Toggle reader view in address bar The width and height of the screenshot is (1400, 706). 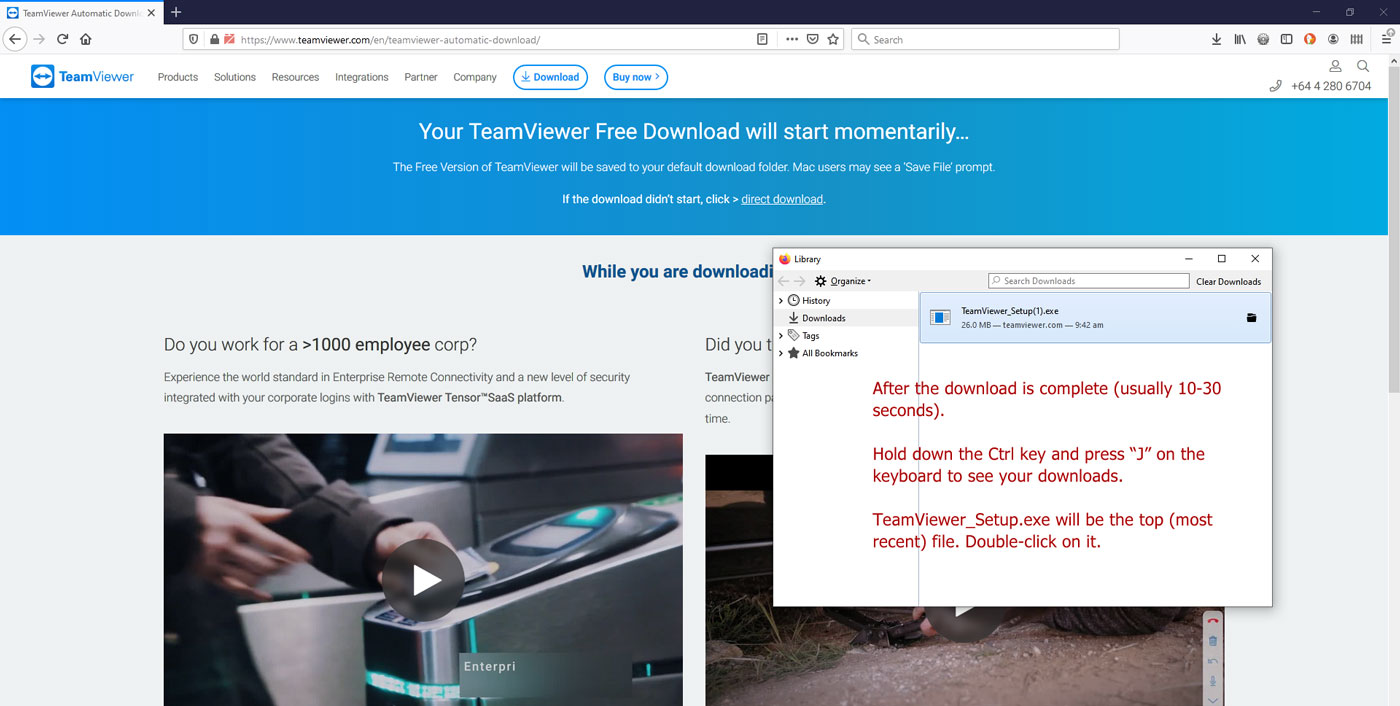(x=762, y=39)
